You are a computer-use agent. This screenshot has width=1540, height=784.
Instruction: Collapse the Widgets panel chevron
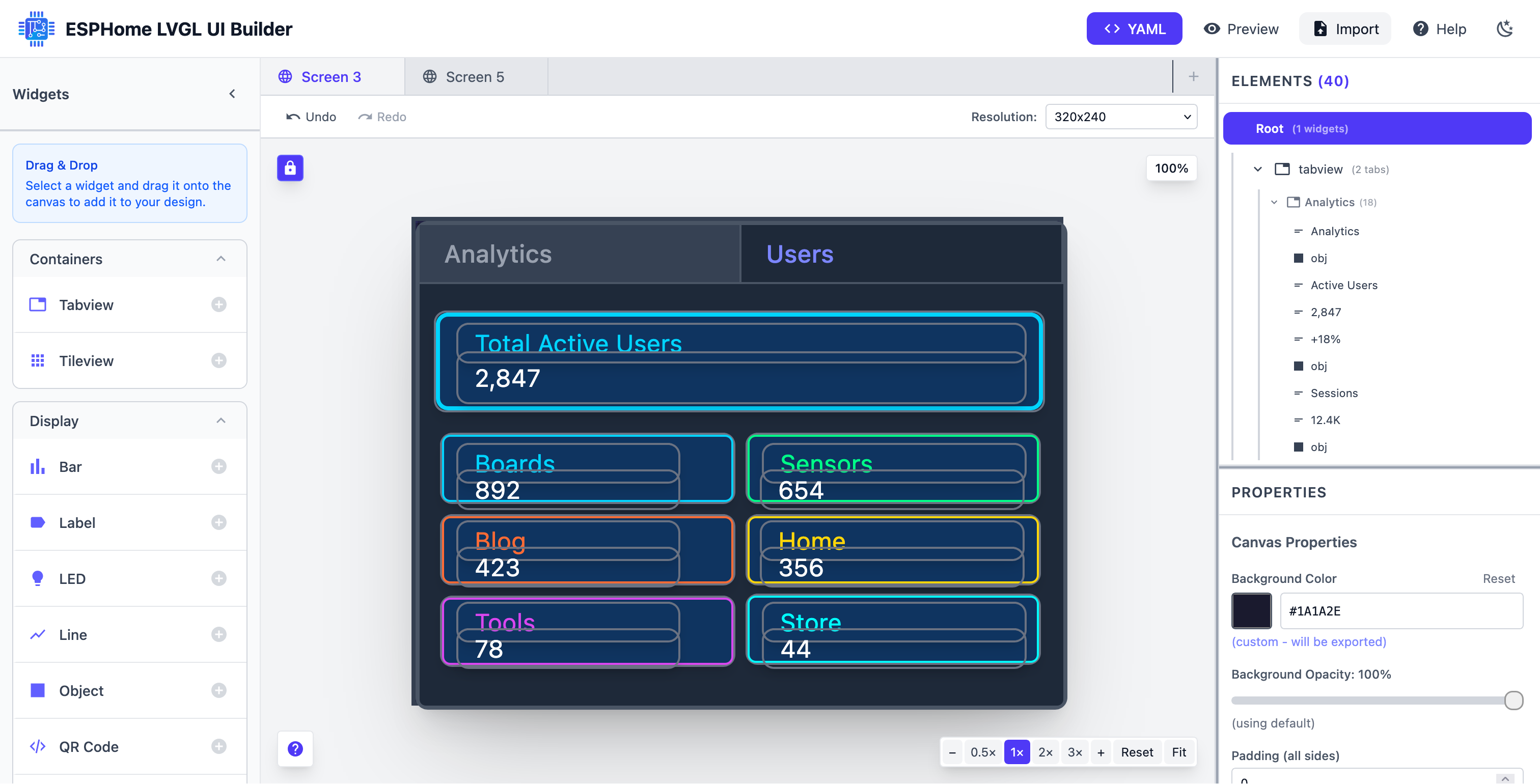pyautogui.click(x=232, y=94)
